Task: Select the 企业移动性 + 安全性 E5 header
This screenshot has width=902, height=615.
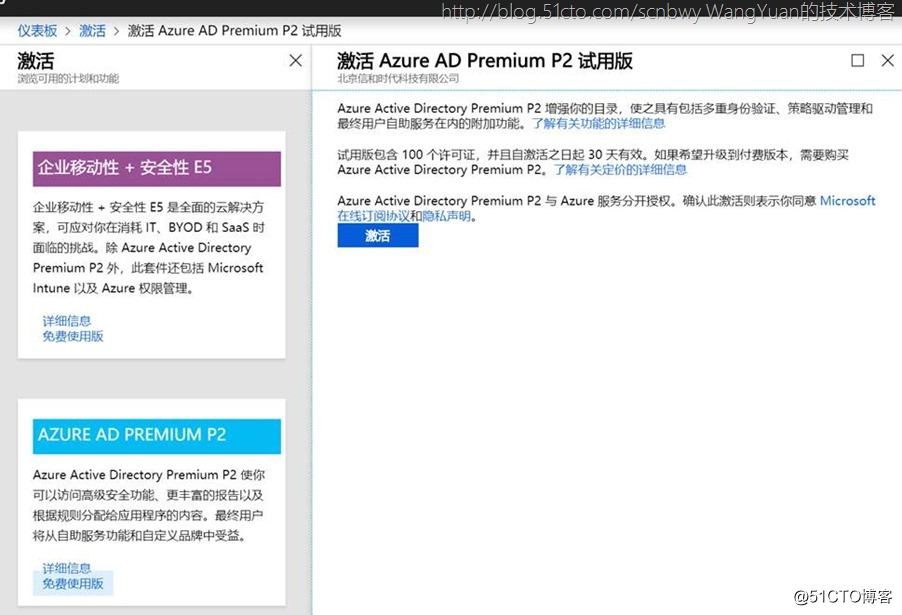Action: click(156, 169)
